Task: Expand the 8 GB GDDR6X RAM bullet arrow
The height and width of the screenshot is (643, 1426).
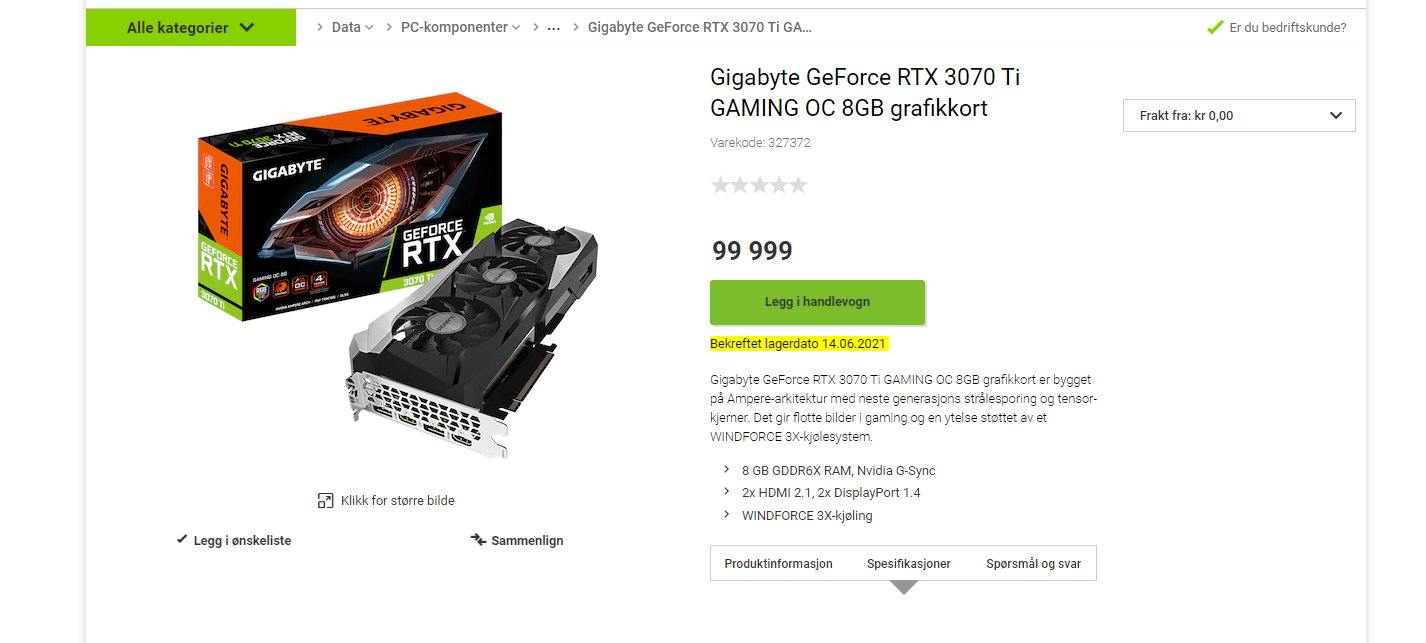Action: 726,469
